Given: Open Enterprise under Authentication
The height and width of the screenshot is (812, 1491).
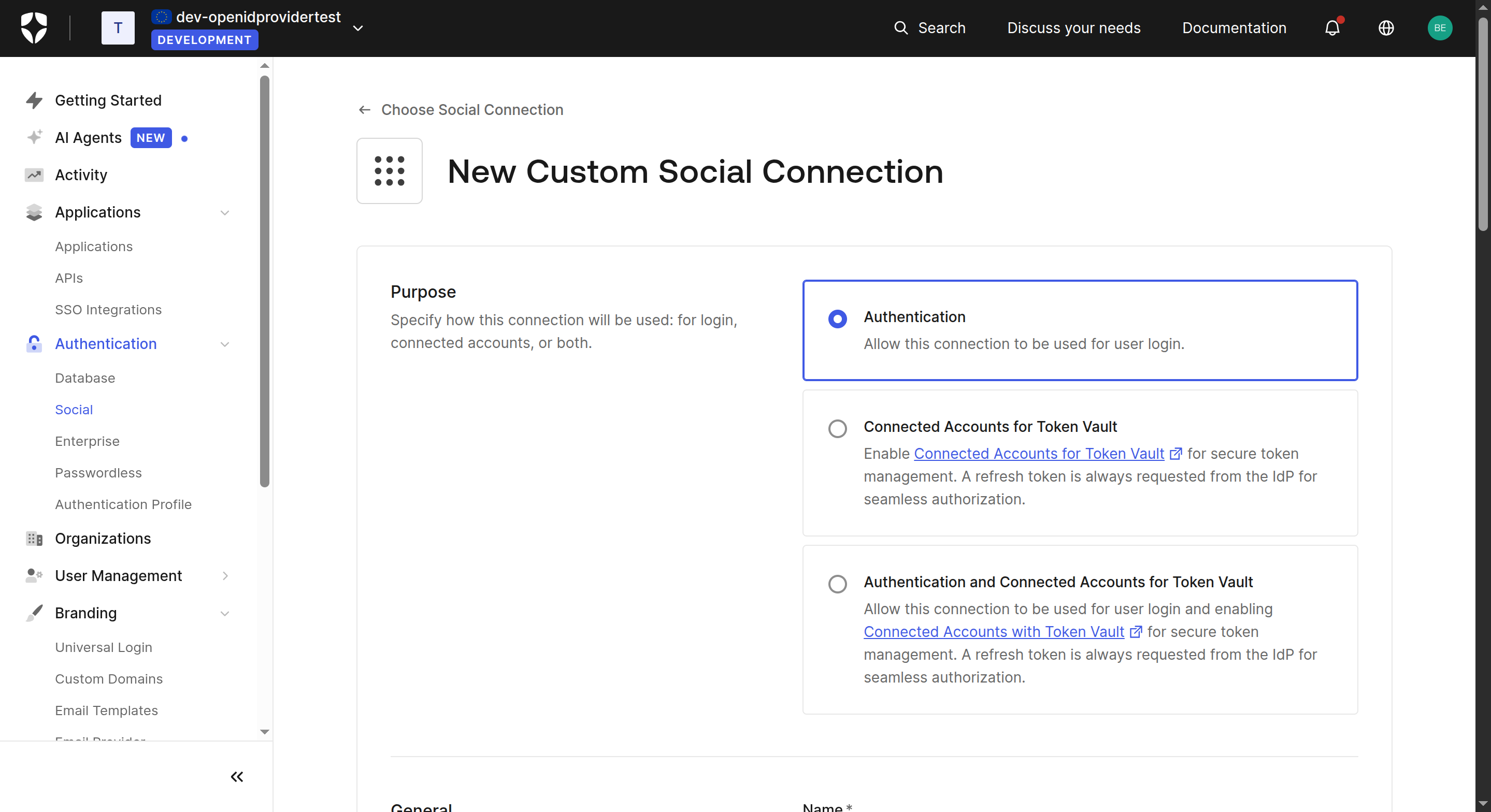Looking at the screenshot, I should coord(88,441).
